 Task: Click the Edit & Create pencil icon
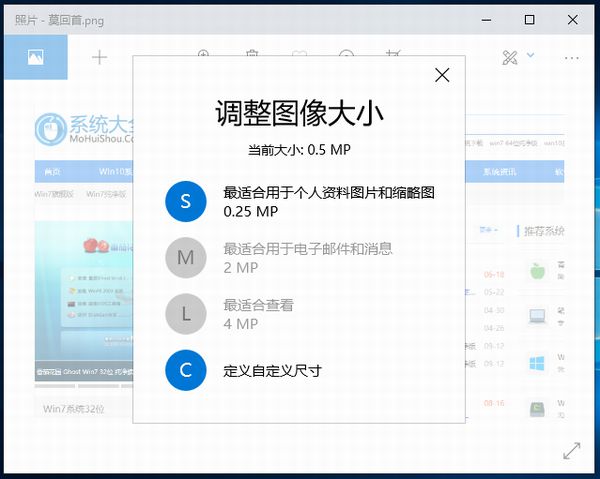click(x=510, y=57)
